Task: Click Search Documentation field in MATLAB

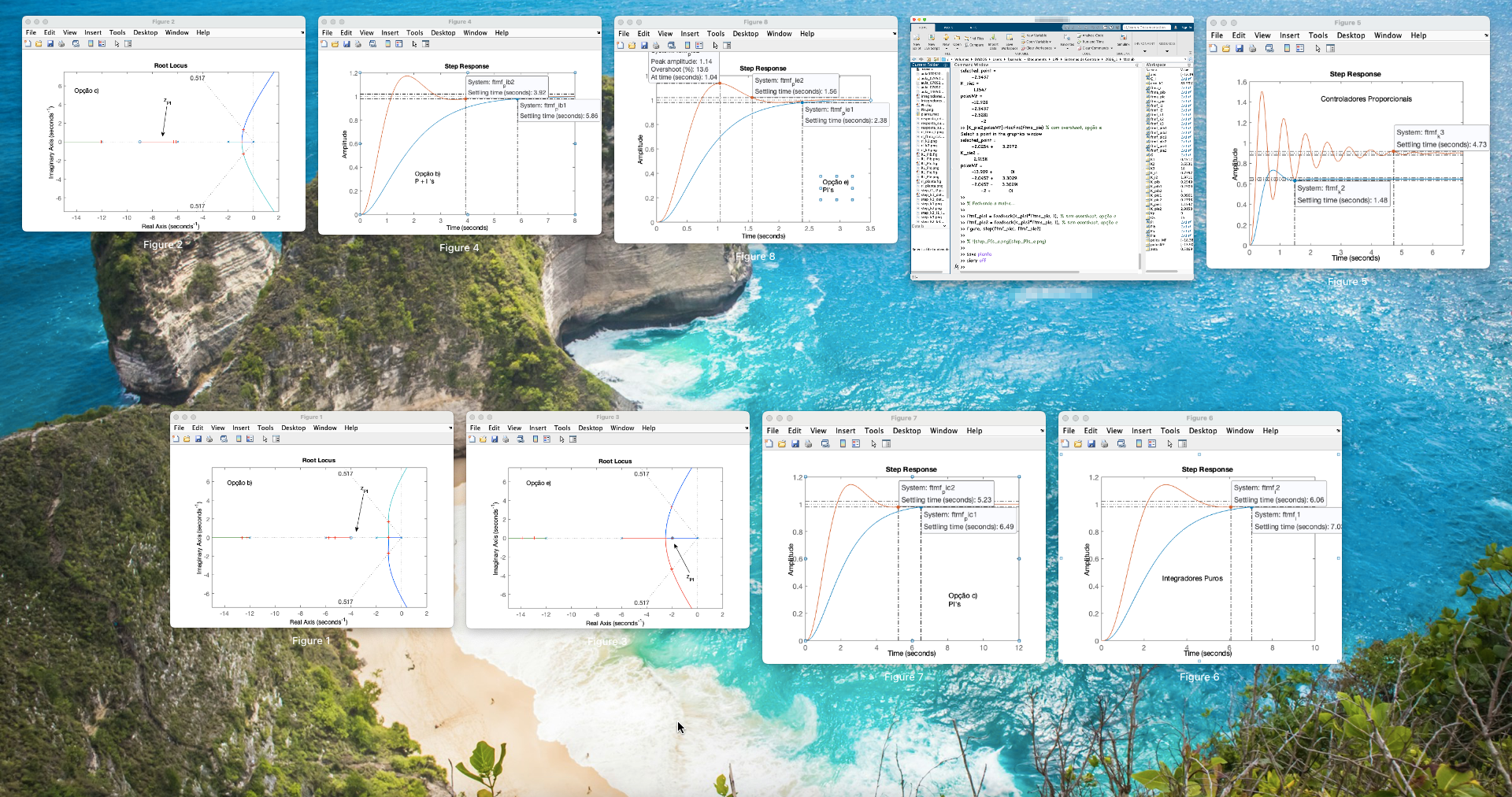Action: [1147, 28]
